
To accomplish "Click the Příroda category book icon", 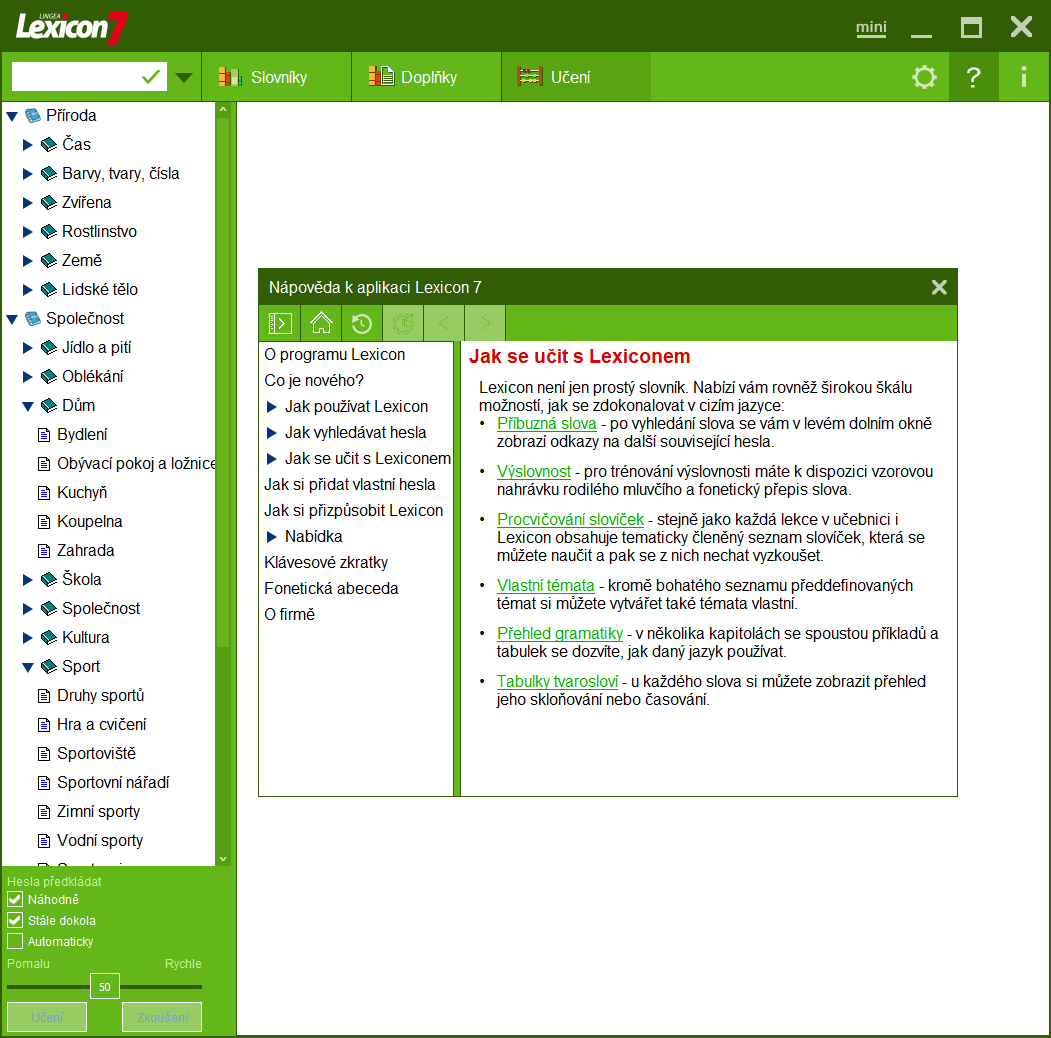I will [32, 116].
